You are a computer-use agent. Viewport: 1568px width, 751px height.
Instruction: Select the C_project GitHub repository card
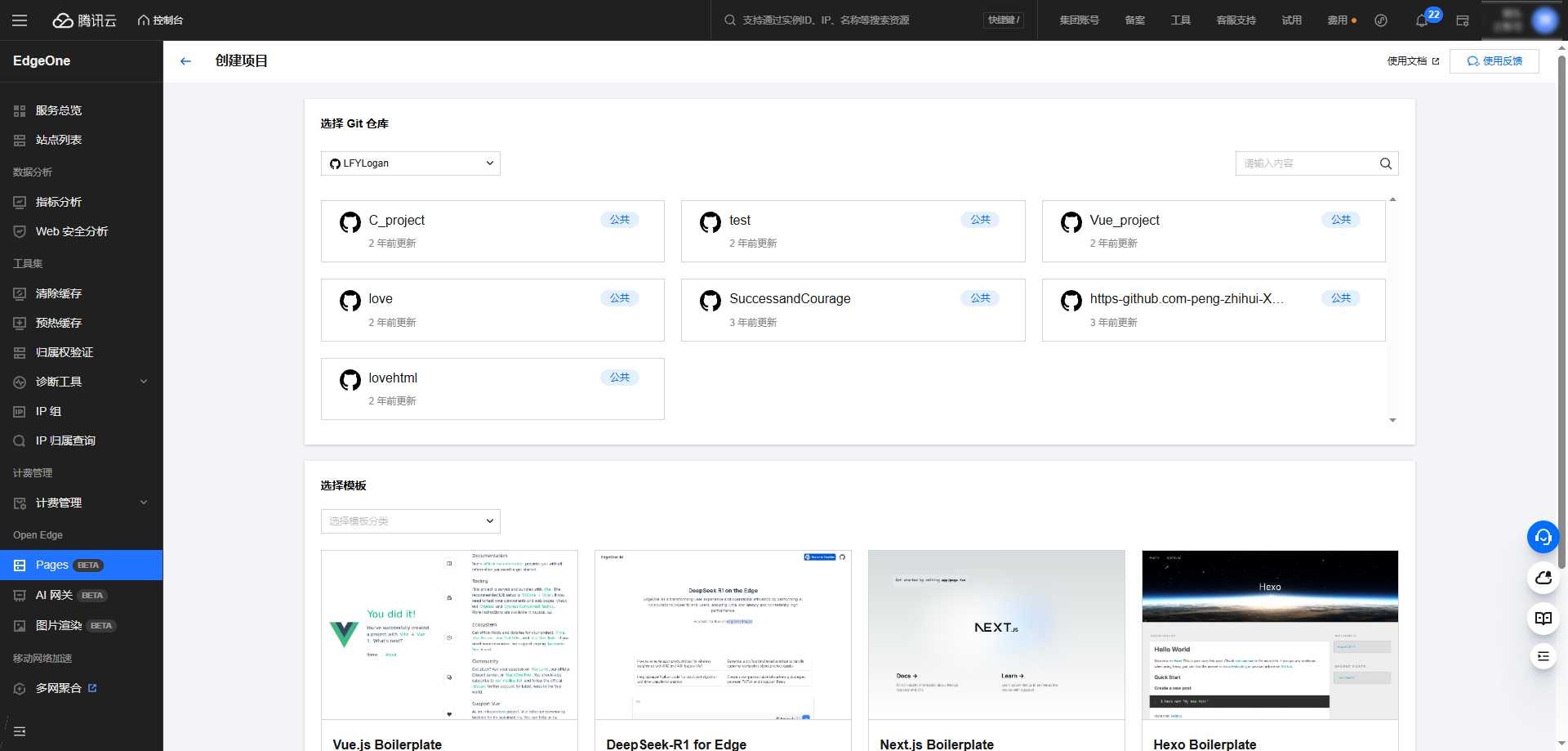(492, 231)
